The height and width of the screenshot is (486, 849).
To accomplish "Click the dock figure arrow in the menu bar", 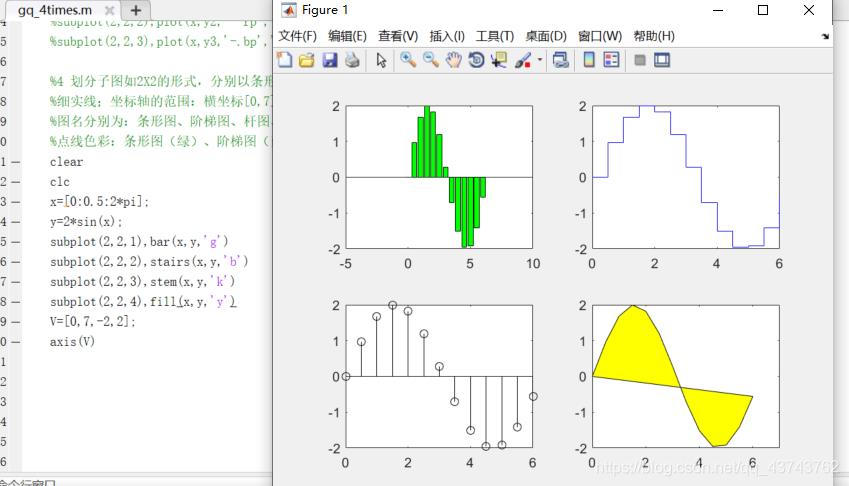I will (x=825, y=36).
